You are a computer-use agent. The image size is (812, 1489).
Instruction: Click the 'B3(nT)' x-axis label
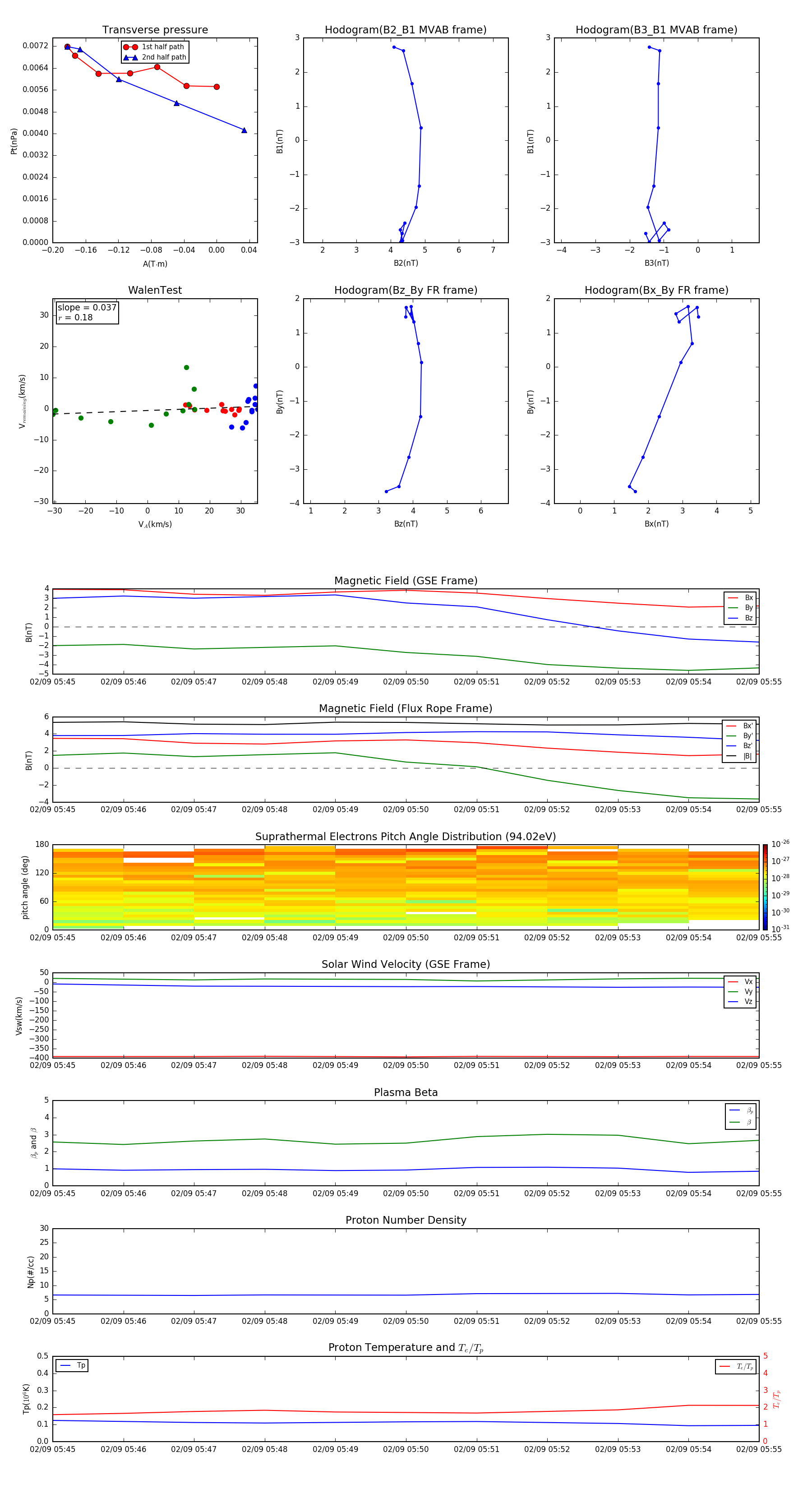coord(656,263)
